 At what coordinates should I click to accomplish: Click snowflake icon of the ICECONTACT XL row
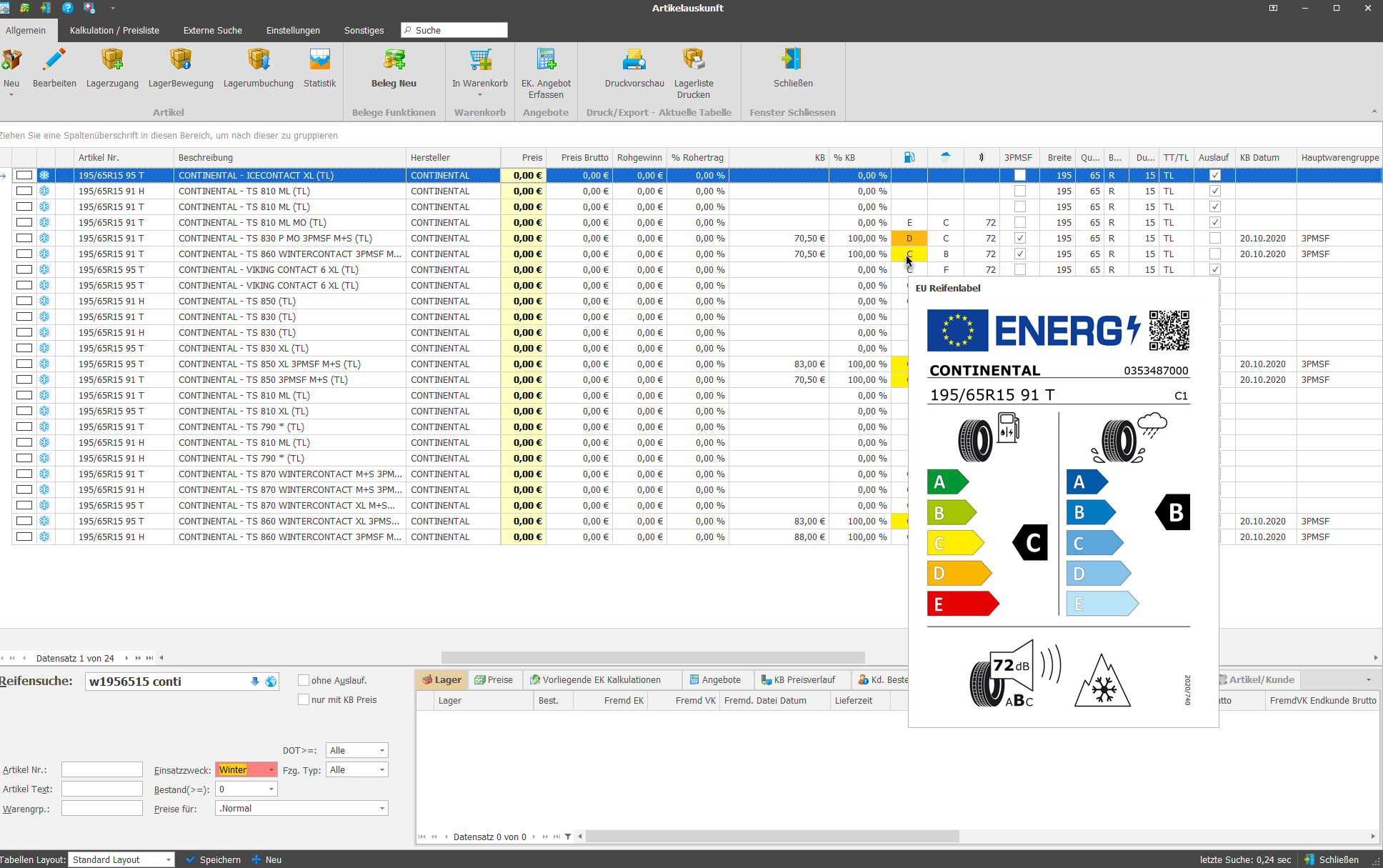point(44,175)
